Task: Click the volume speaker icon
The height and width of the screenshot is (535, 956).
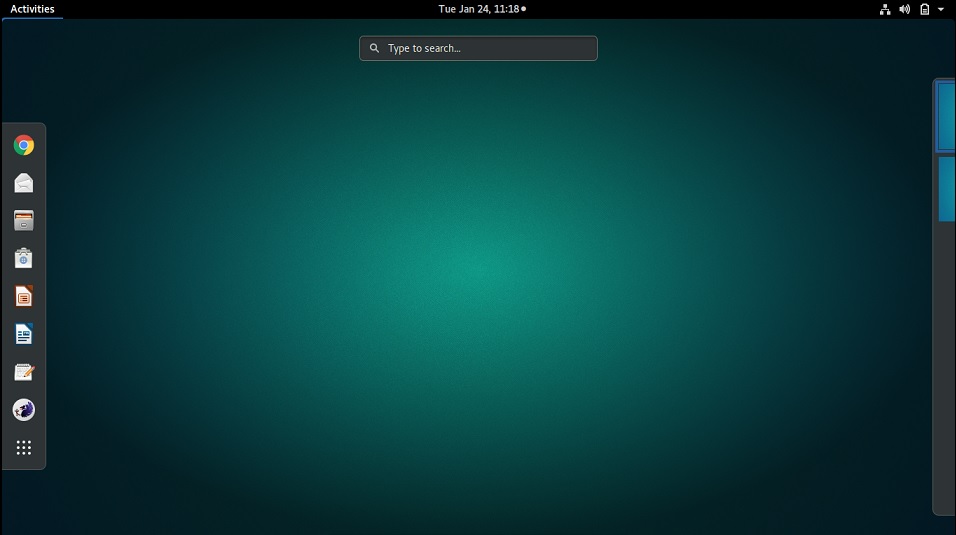Action: (904, 9)
